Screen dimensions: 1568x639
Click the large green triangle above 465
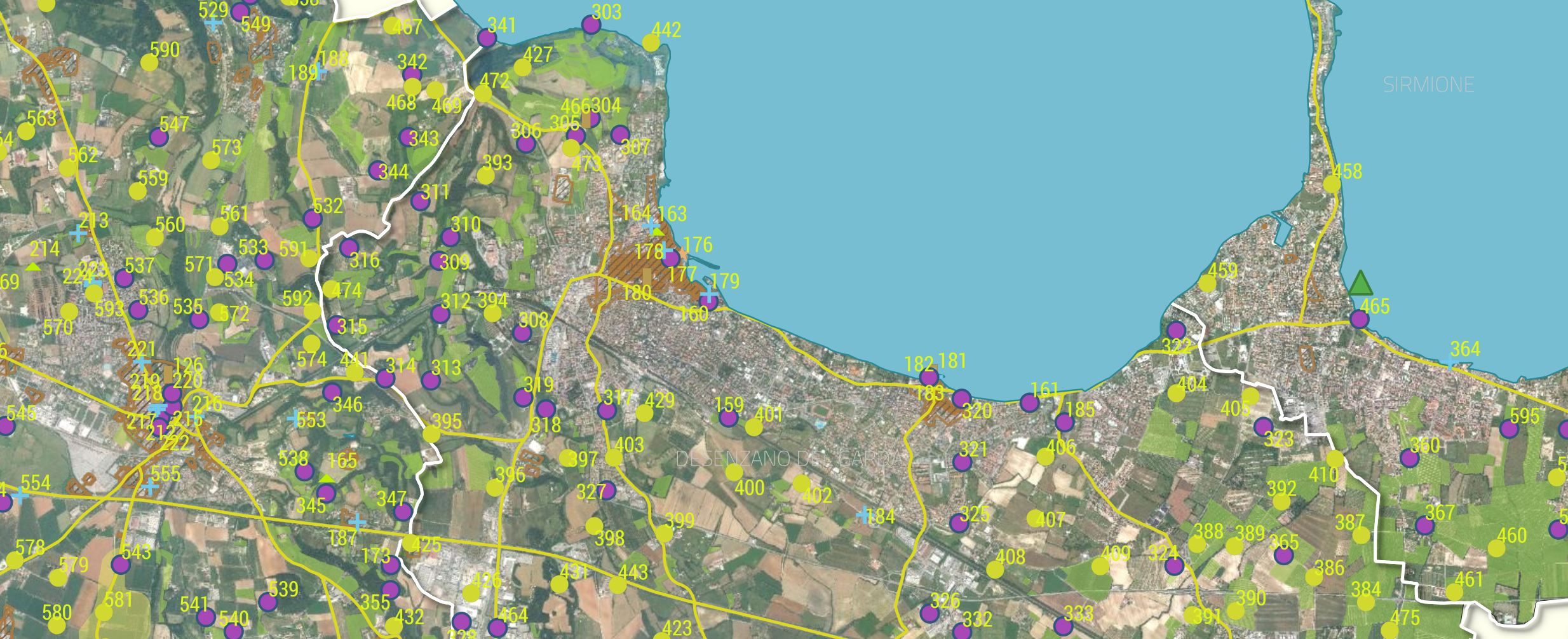[1360, 283]
